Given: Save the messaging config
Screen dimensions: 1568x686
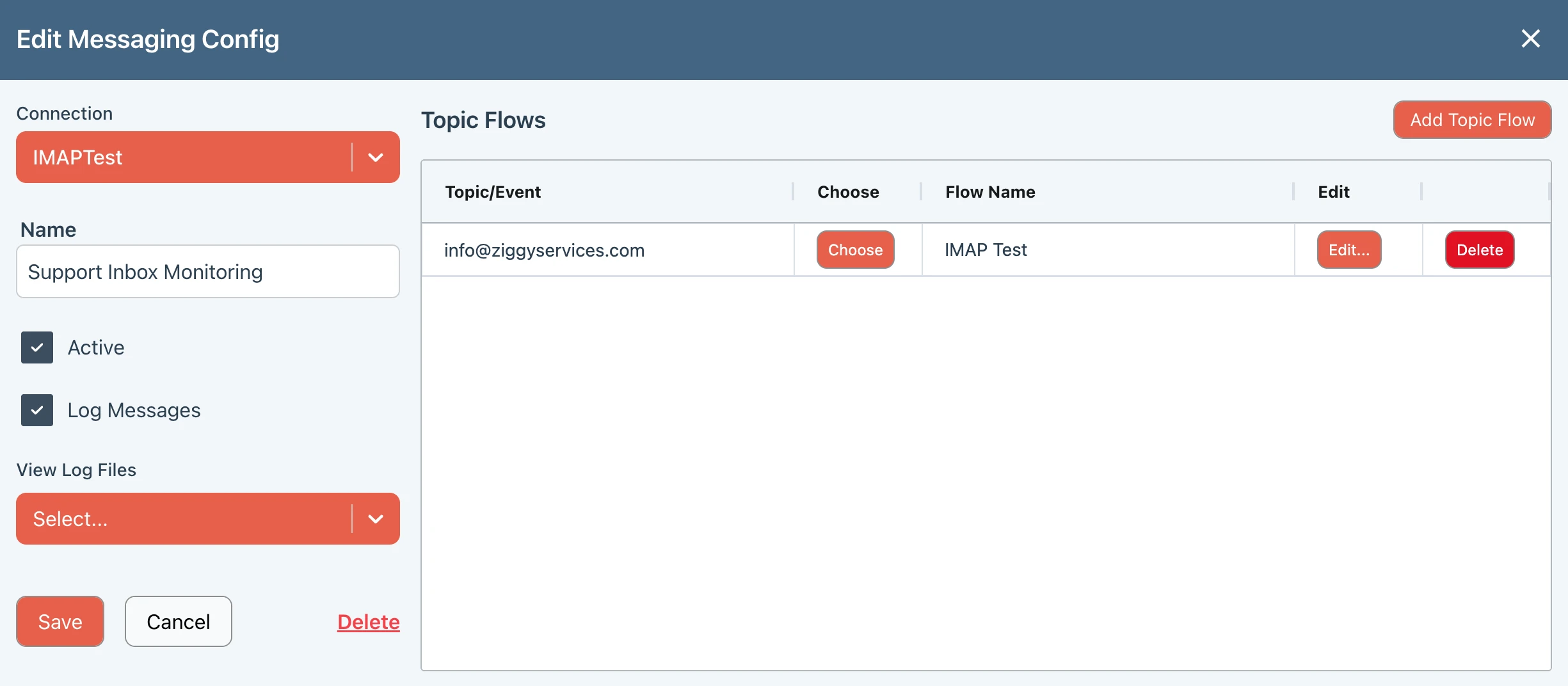Looking at the screenshot, I should [60, 621].
